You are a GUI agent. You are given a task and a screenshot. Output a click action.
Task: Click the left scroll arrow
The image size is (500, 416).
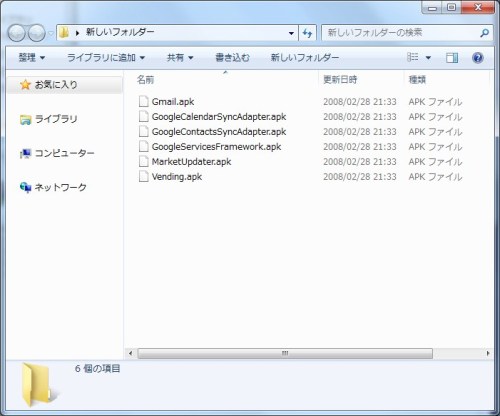[x=130, y=353]
